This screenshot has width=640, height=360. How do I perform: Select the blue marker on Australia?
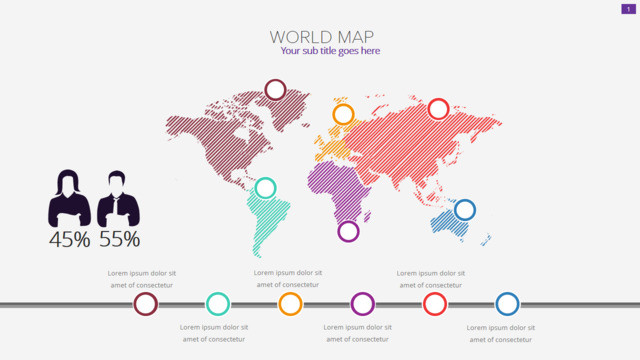464,210
